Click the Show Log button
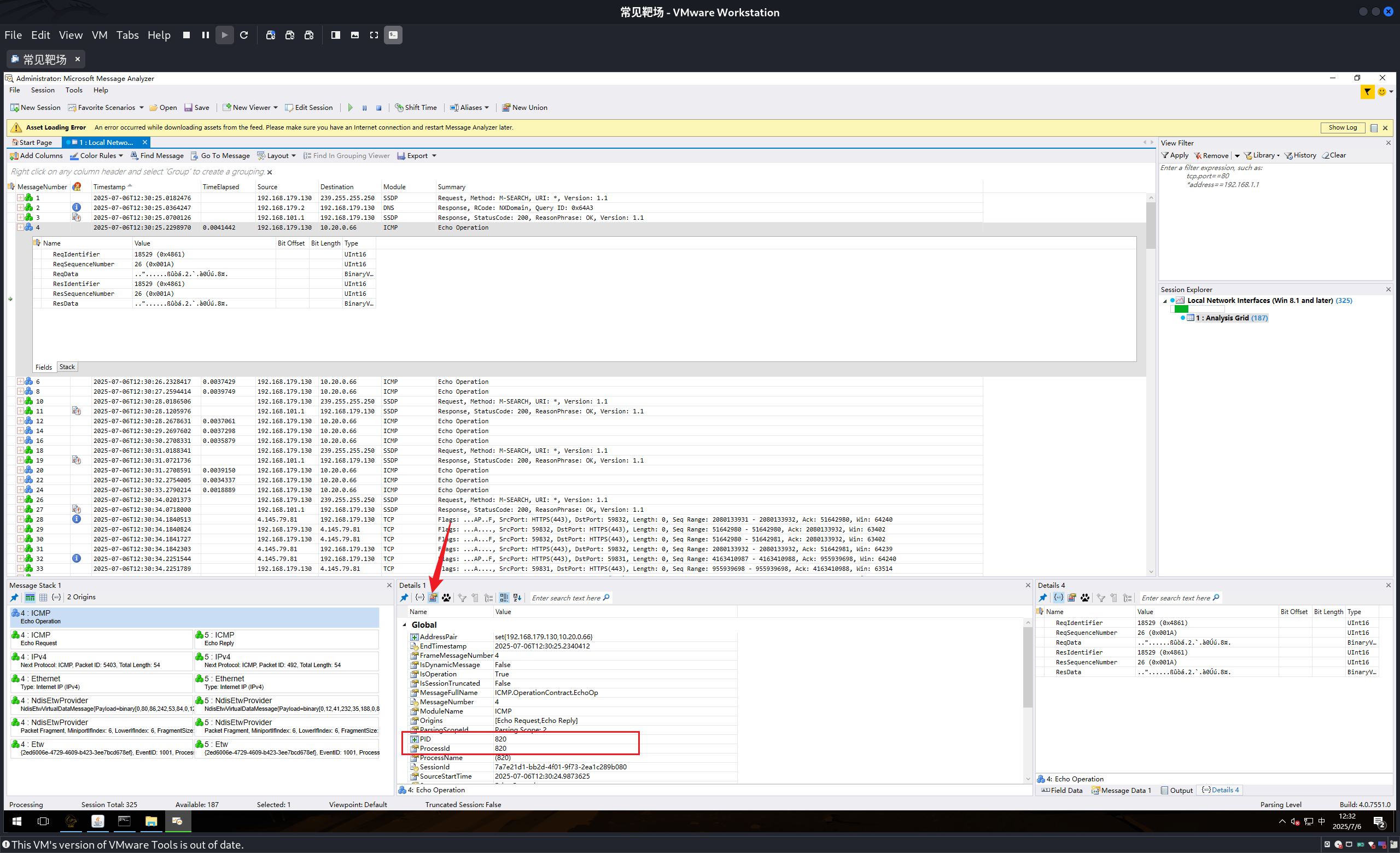The width and height of the screenshot is (1400, 853). 1342,127
